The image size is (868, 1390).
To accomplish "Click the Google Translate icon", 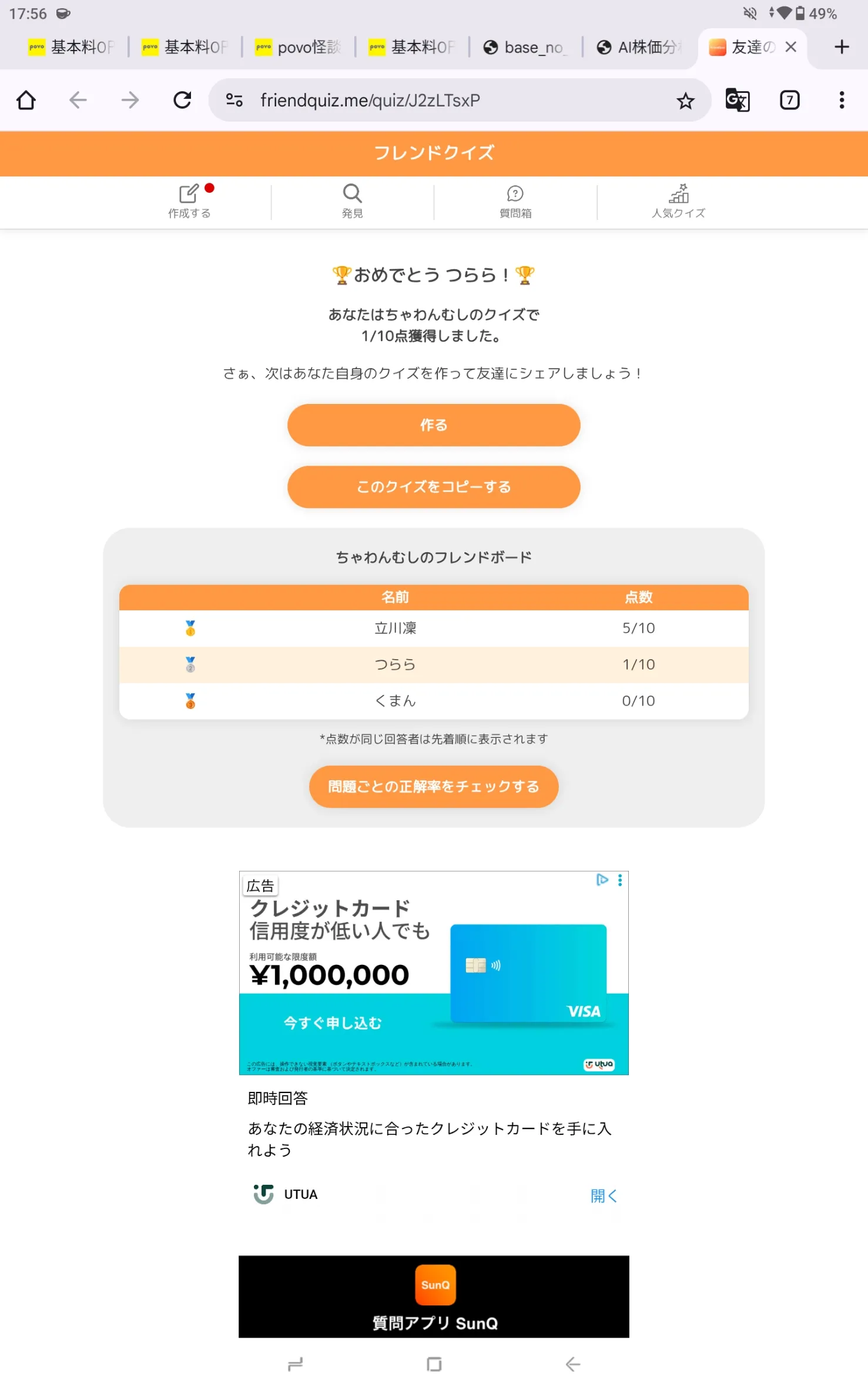I will point(737,101).
